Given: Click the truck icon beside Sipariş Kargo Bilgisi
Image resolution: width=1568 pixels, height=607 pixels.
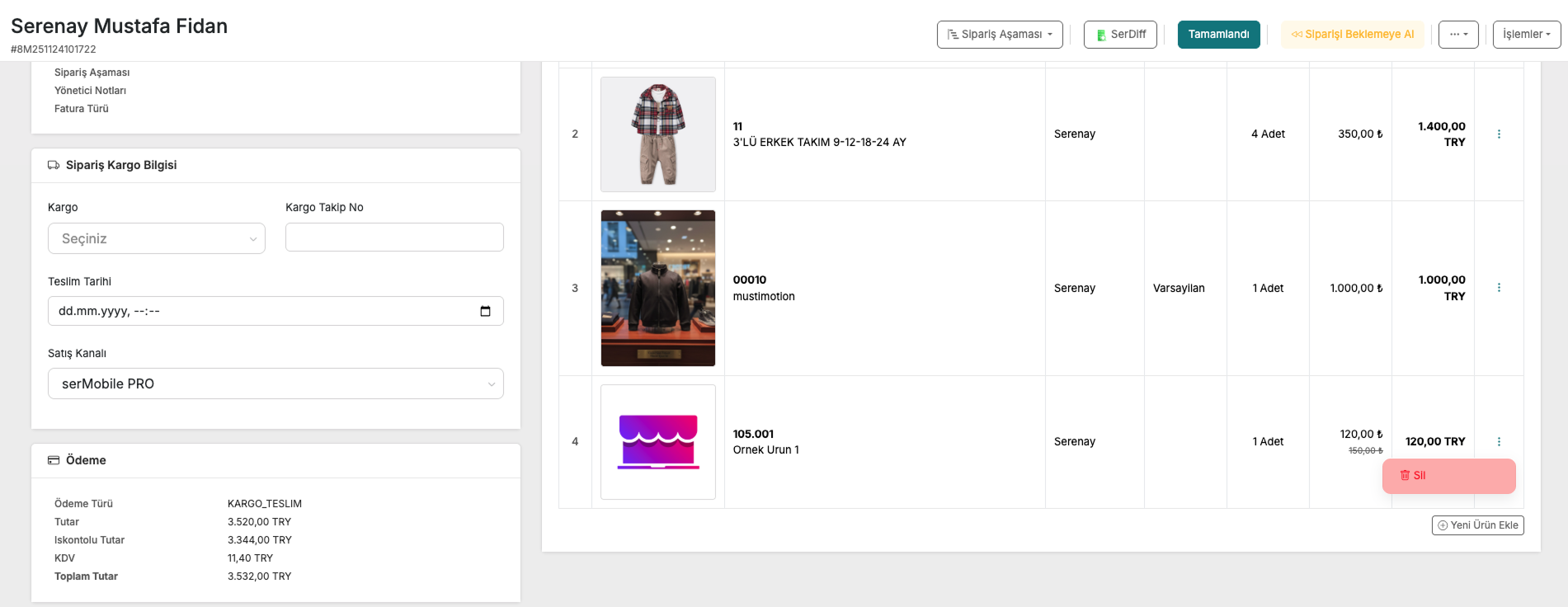Looking at the screenshot, I should click(x=54, y=165).
